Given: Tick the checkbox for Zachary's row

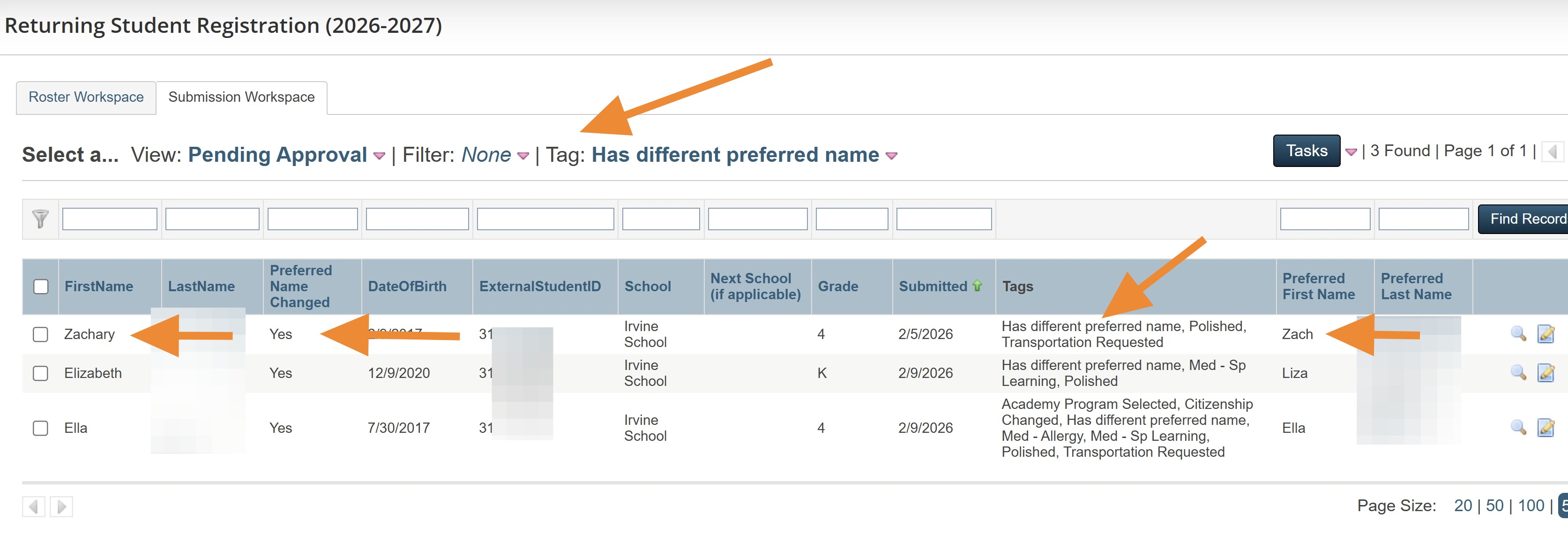Looking at the screenshot, I should [x=41, y=334].
